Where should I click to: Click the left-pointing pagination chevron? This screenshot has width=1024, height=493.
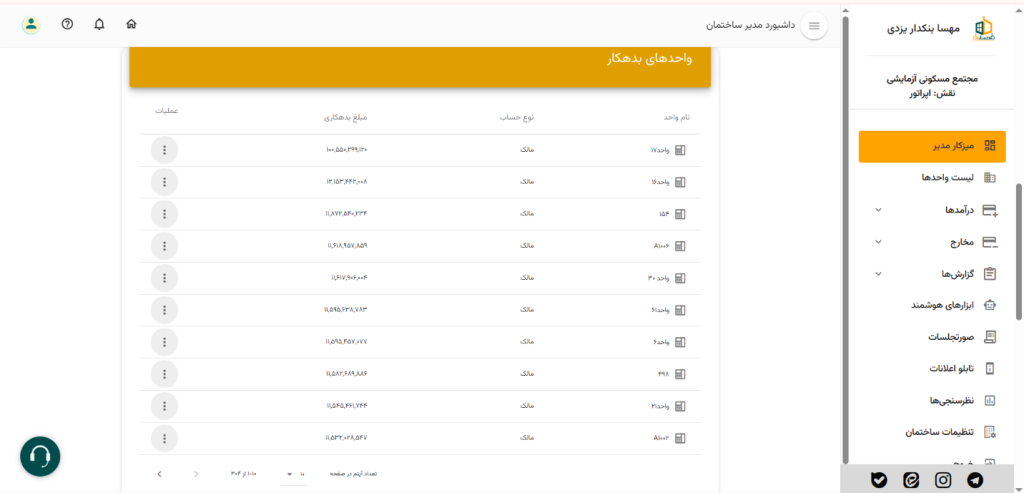[x=160, y=474]
